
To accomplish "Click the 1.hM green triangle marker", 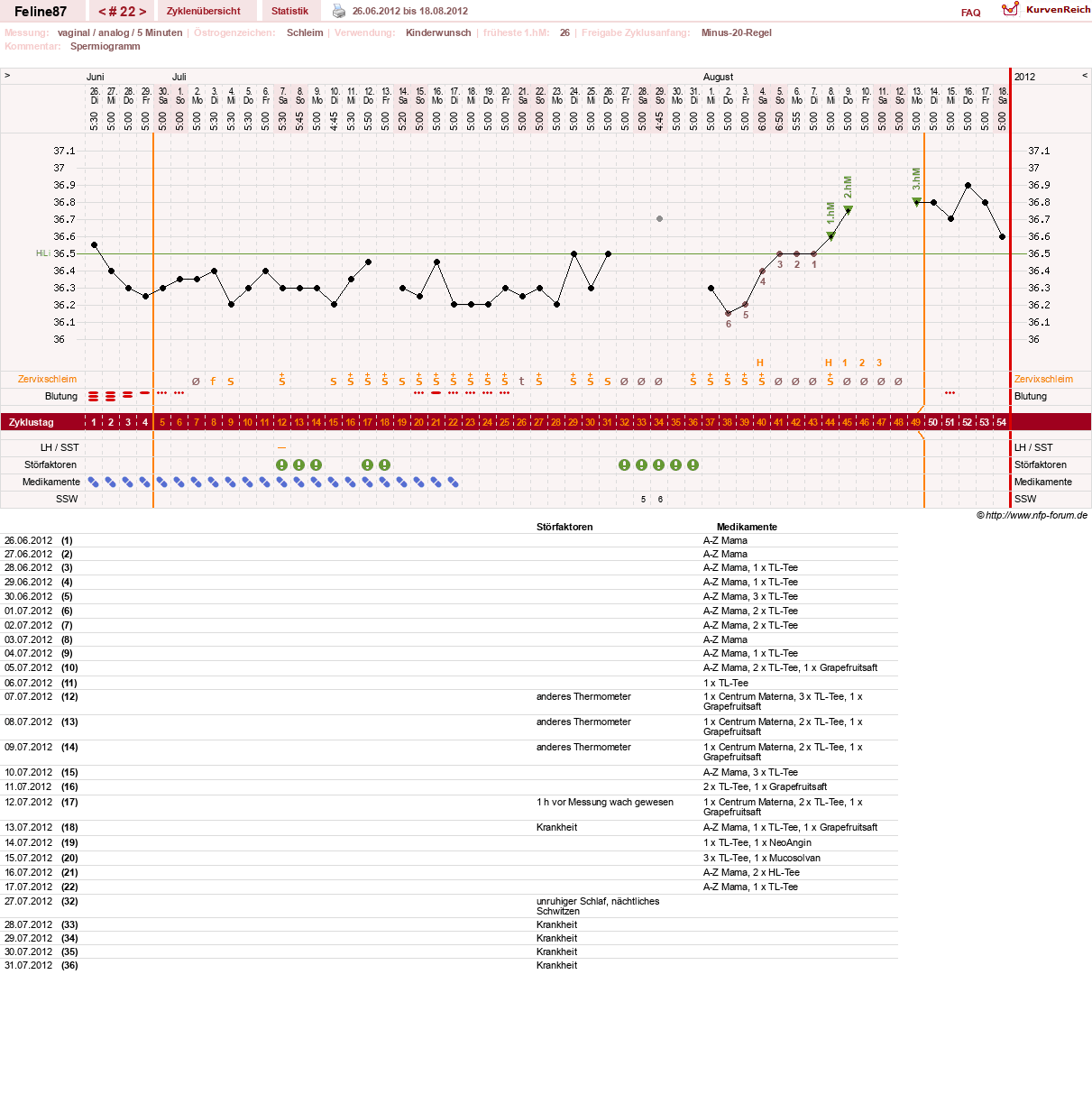I will click(831, 236).
